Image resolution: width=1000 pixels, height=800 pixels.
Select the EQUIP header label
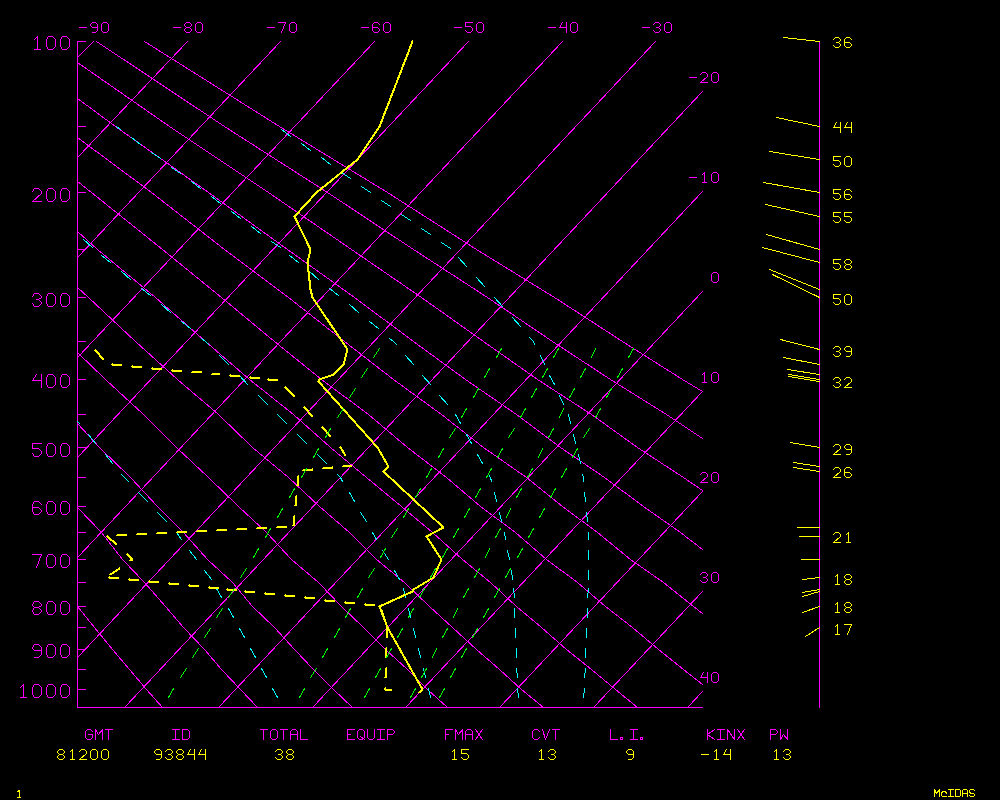(x=371, y=735)
